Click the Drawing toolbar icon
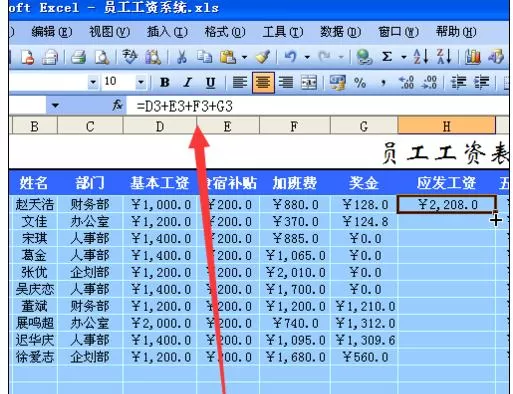Screen dimensions: 513x394 [496, 57]
